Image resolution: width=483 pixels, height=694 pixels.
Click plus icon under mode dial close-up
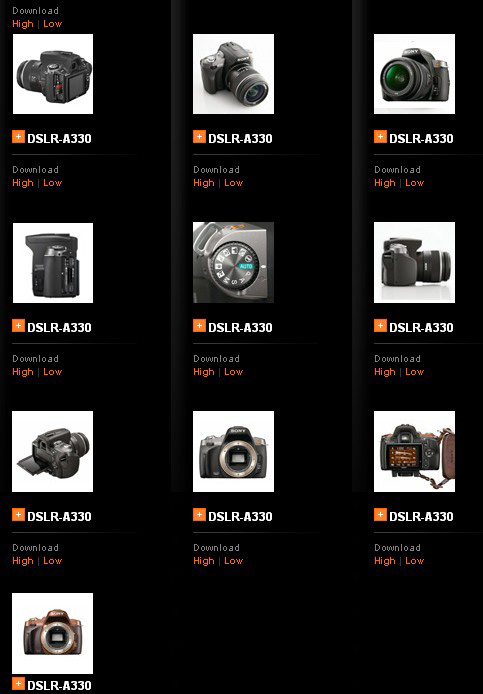click(199, 326)
